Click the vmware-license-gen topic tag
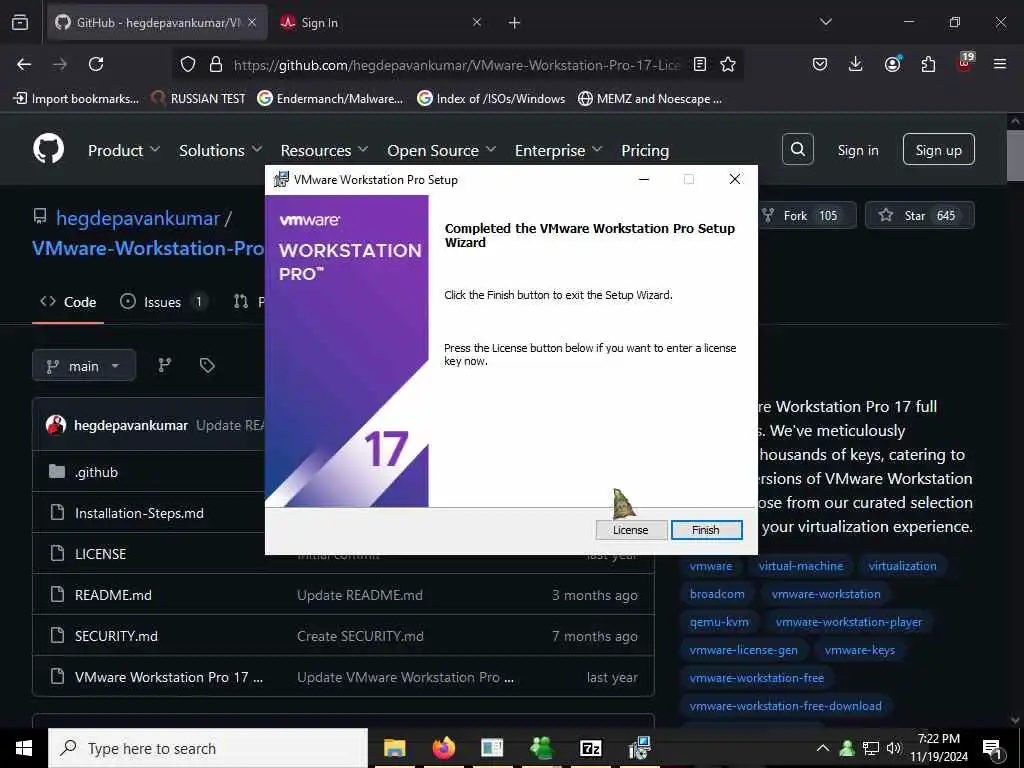This screenshot has width=1024, height=768. pos(744,650)
